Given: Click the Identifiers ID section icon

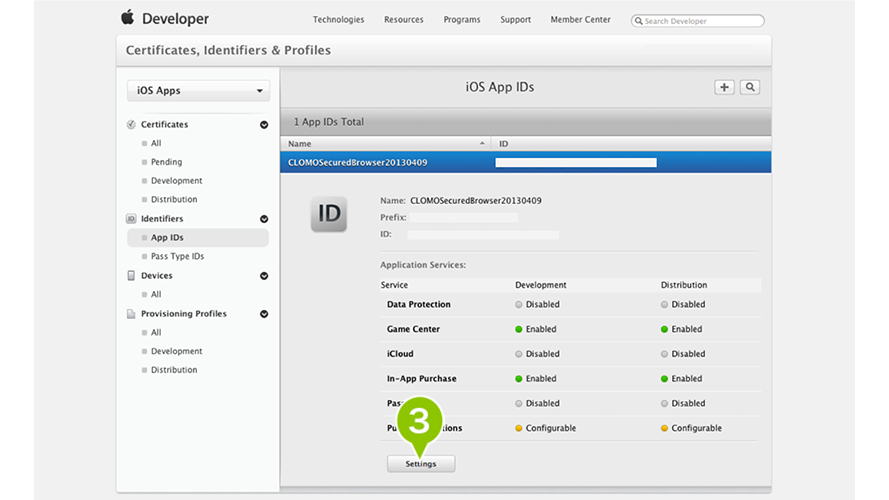Looking at the screenshot, I should pos(131,219).
